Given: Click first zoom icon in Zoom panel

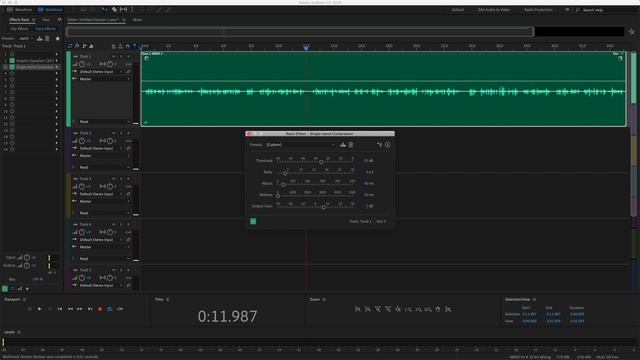Looking at the screenshot, I should point(358,309).
